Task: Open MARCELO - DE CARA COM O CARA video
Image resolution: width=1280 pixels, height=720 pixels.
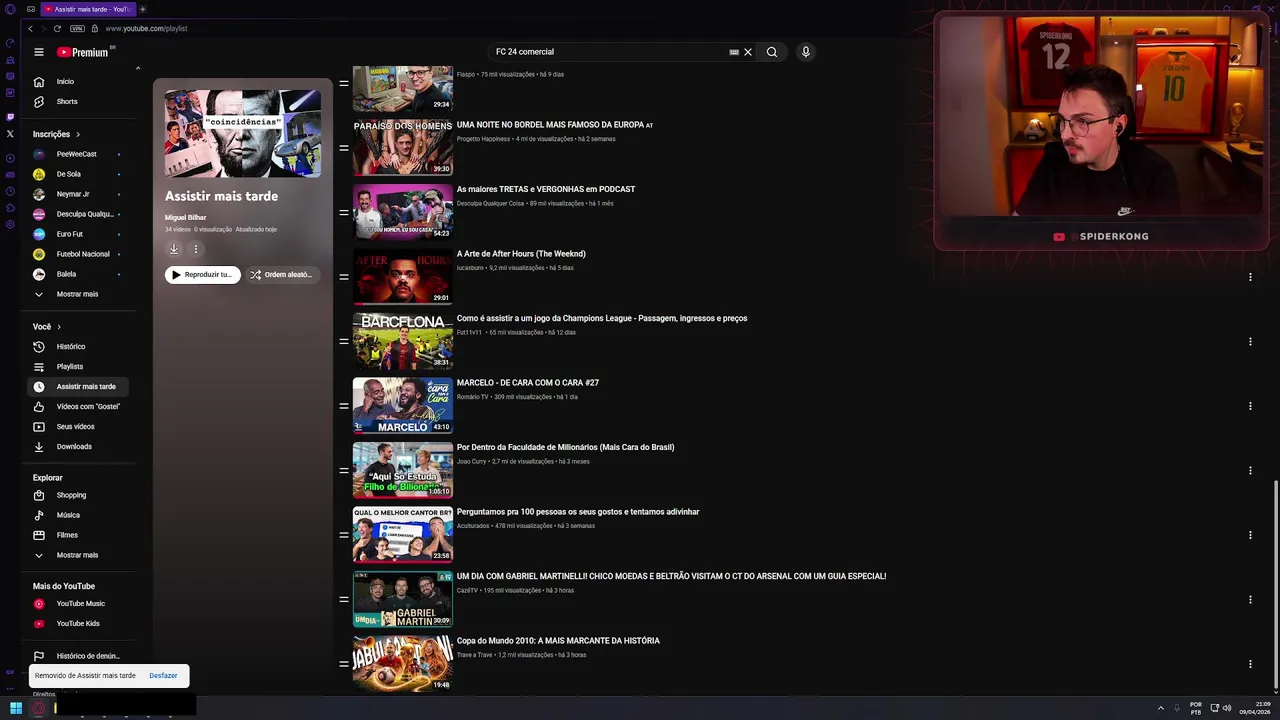Action: coord(528,383)
